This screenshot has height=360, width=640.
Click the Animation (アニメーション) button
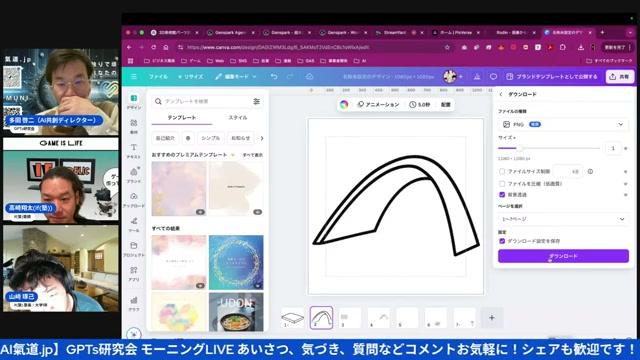point(378,104)
